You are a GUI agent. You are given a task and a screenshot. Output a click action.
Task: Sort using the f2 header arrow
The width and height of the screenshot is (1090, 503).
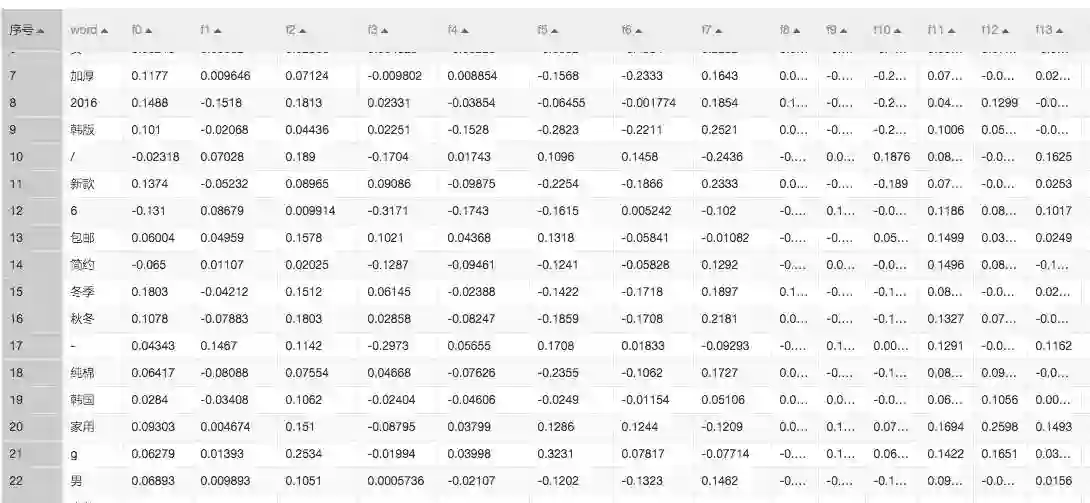pos(302,31)
